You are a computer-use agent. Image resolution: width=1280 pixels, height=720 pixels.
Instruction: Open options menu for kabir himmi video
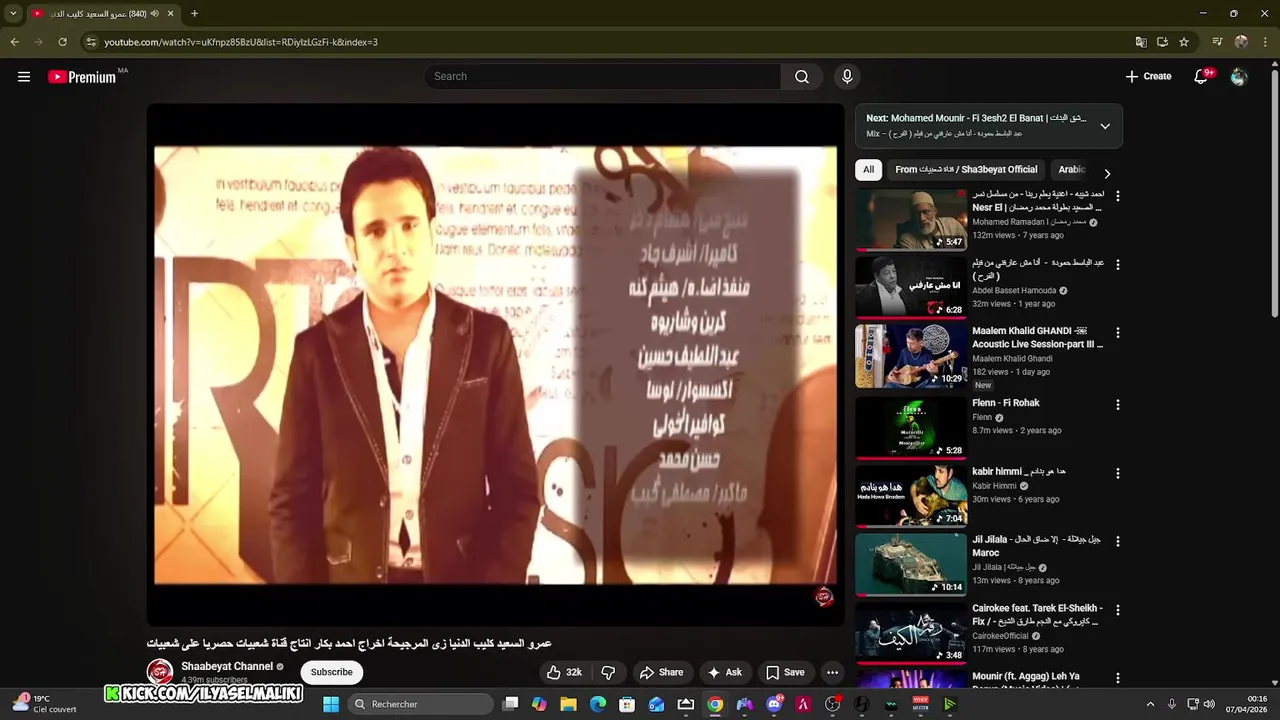click(1118, 473)
